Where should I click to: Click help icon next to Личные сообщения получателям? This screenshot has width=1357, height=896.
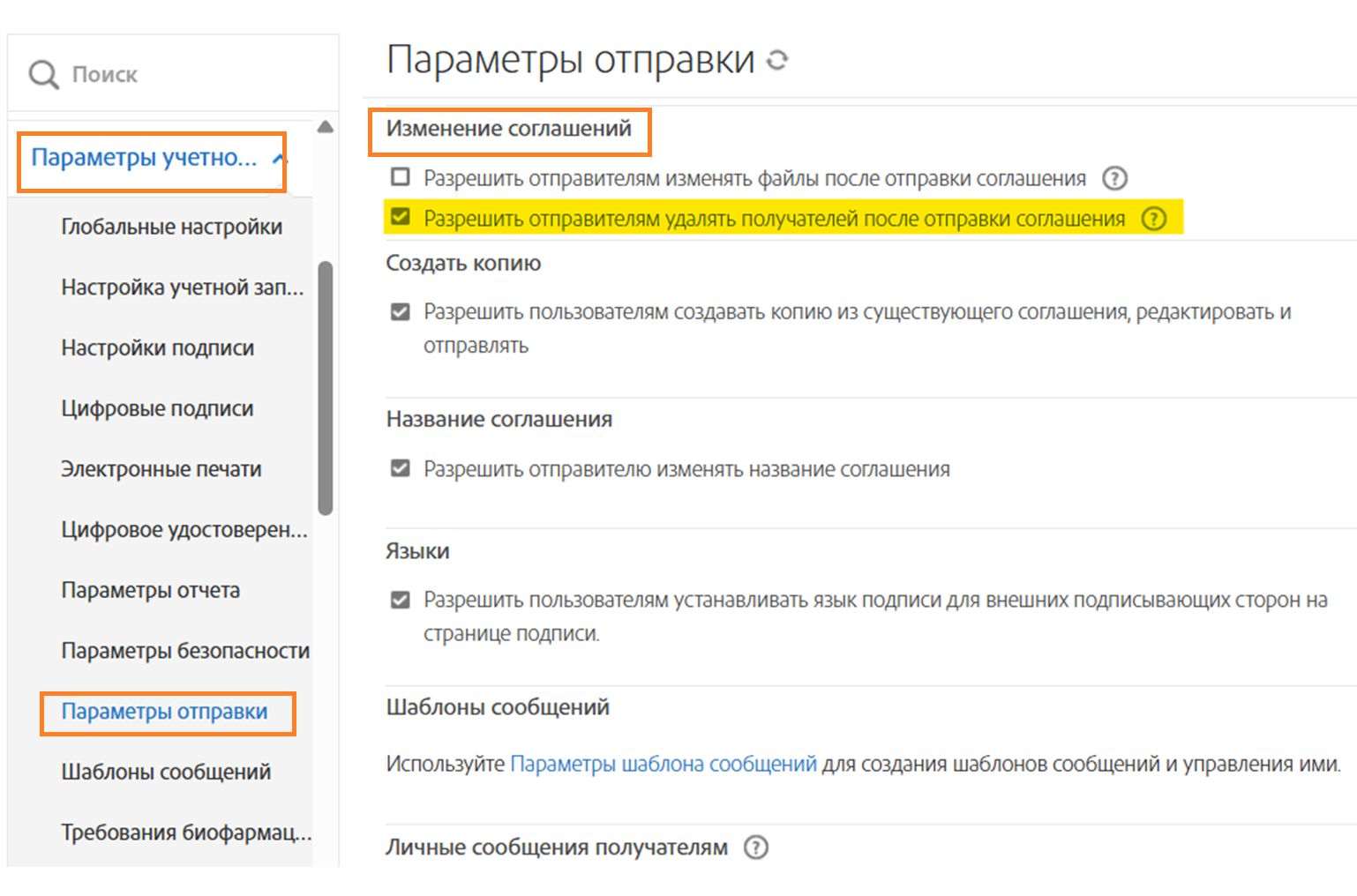pos(756,847)
